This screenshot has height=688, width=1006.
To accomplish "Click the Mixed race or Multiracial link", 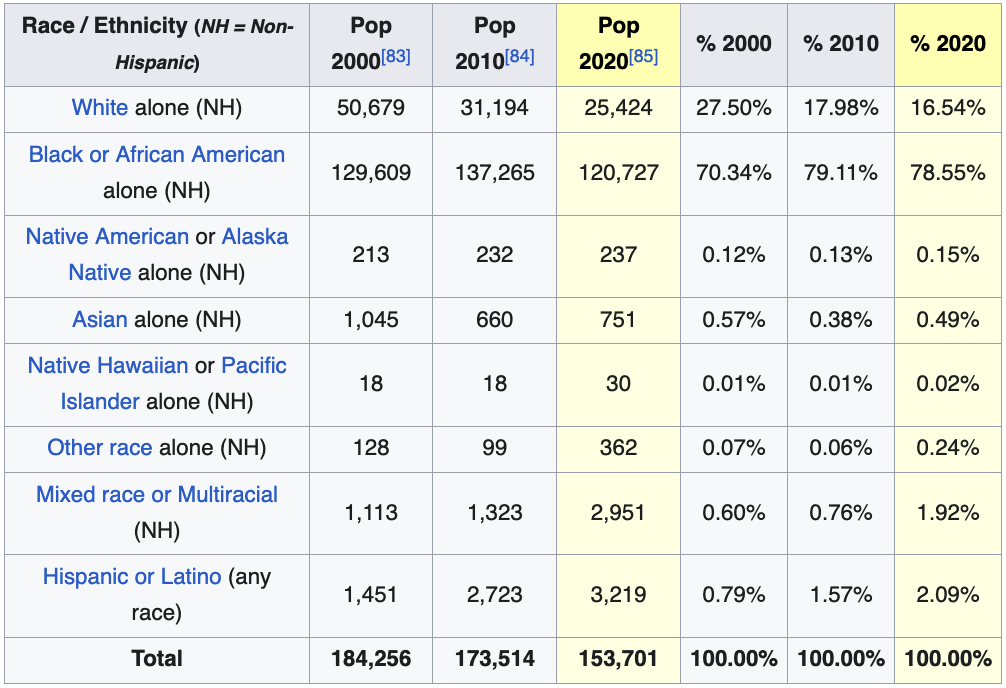I will click(157, 495).
